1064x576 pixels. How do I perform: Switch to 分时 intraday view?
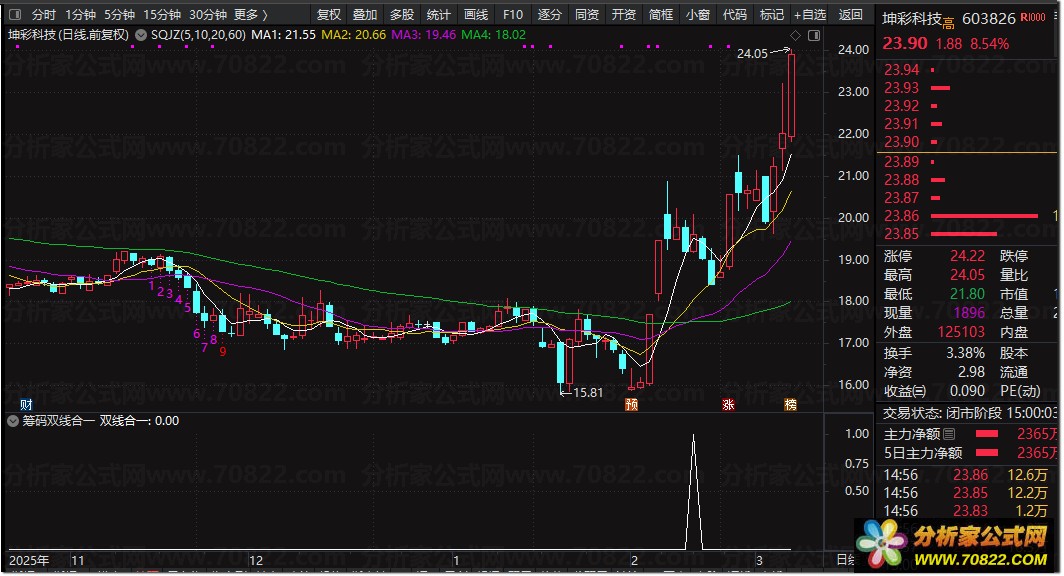coord(43,14)
